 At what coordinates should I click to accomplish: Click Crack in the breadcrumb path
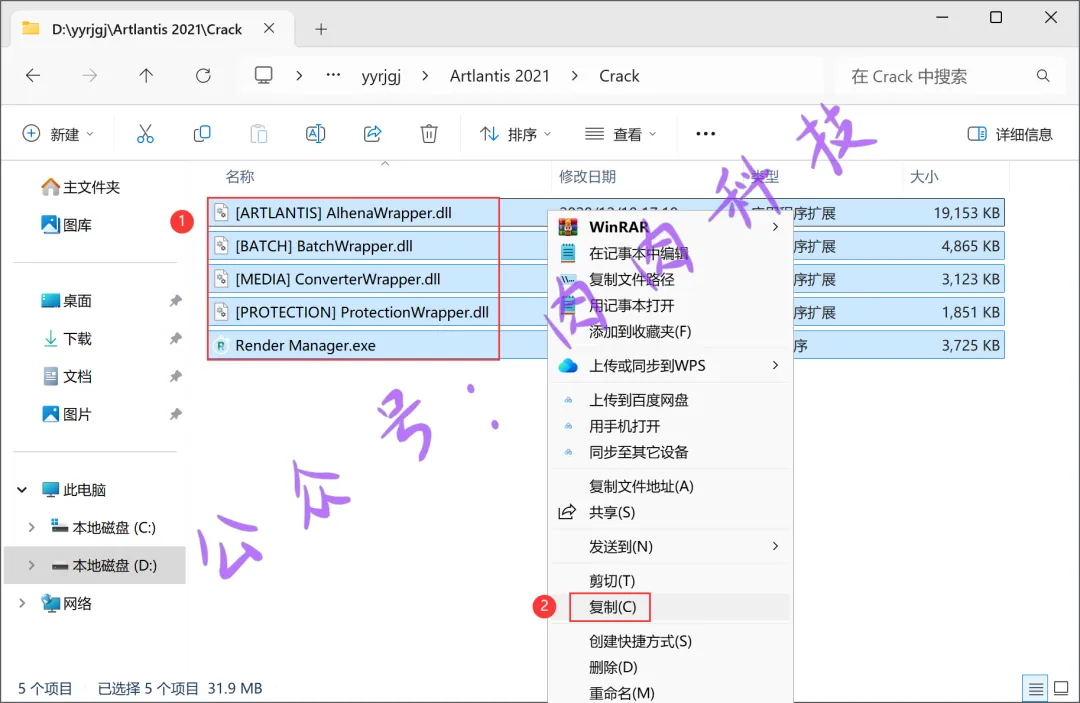(619, 76)
